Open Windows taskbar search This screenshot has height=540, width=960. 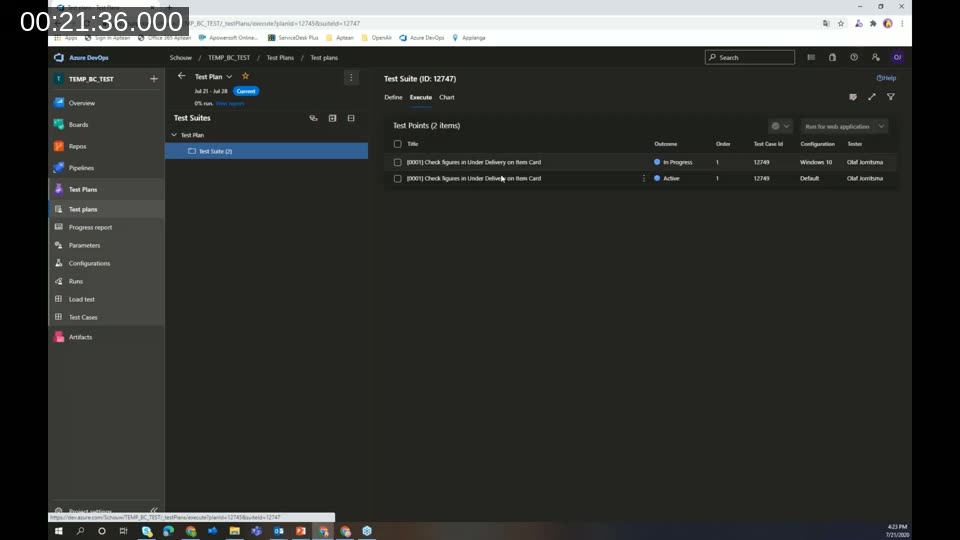point(80,531)
